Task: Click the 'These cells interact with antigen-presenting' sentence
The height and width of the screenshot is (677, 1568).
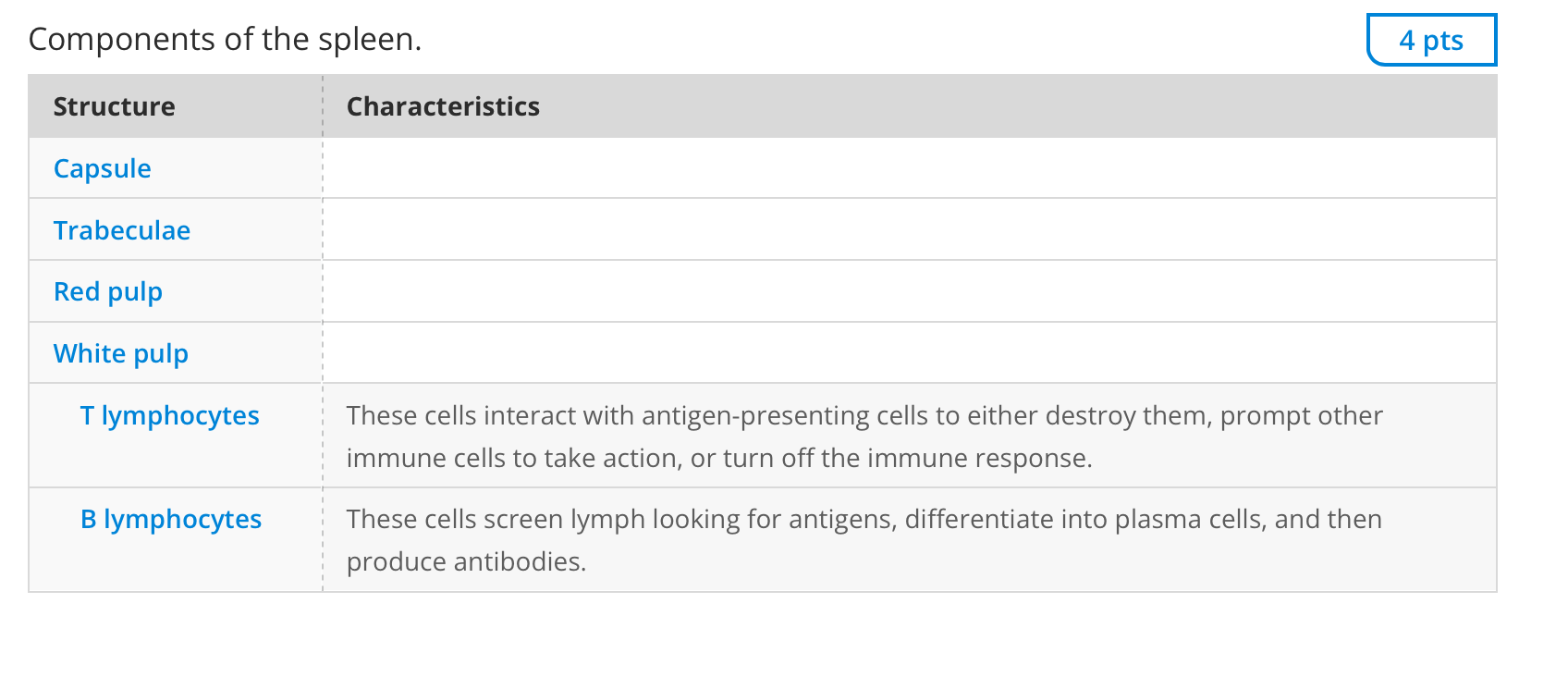Action: click(x=864, y=415)
